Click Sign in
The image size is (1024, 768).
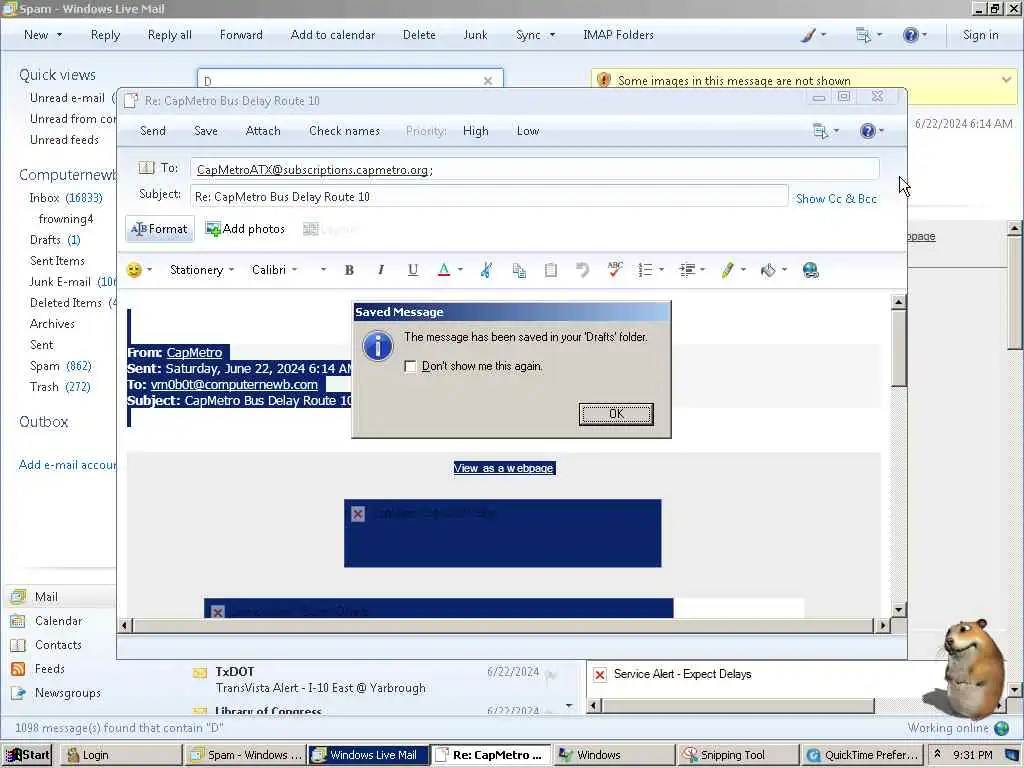[x=980, y=35]
